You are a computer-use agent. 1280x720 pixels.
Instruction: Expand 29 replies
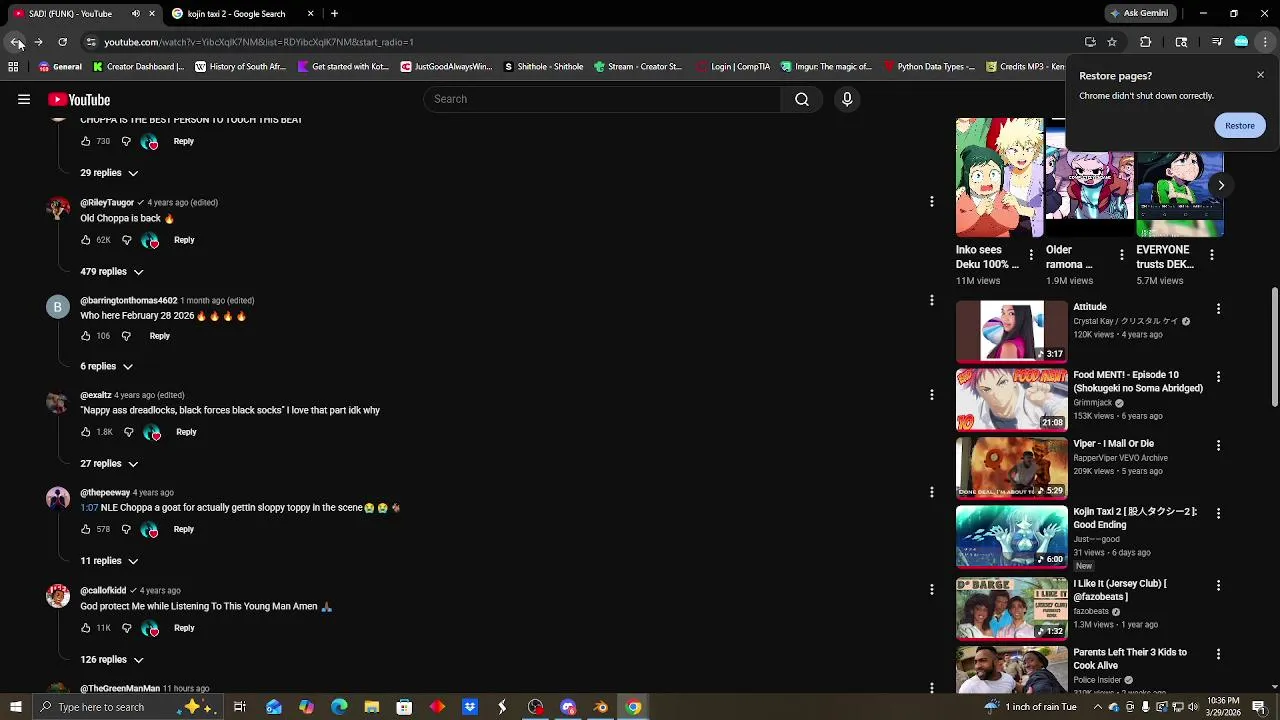pyautogui.click(x=109, y=173)
